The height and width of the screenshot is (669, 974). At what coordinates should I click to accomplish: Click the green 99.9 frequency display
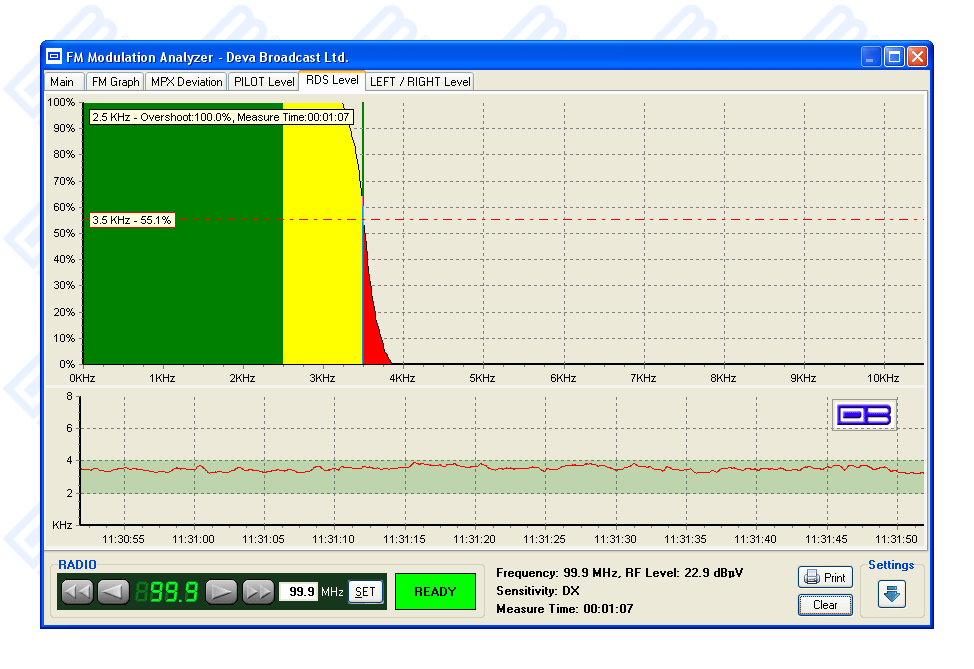[167, 592]
